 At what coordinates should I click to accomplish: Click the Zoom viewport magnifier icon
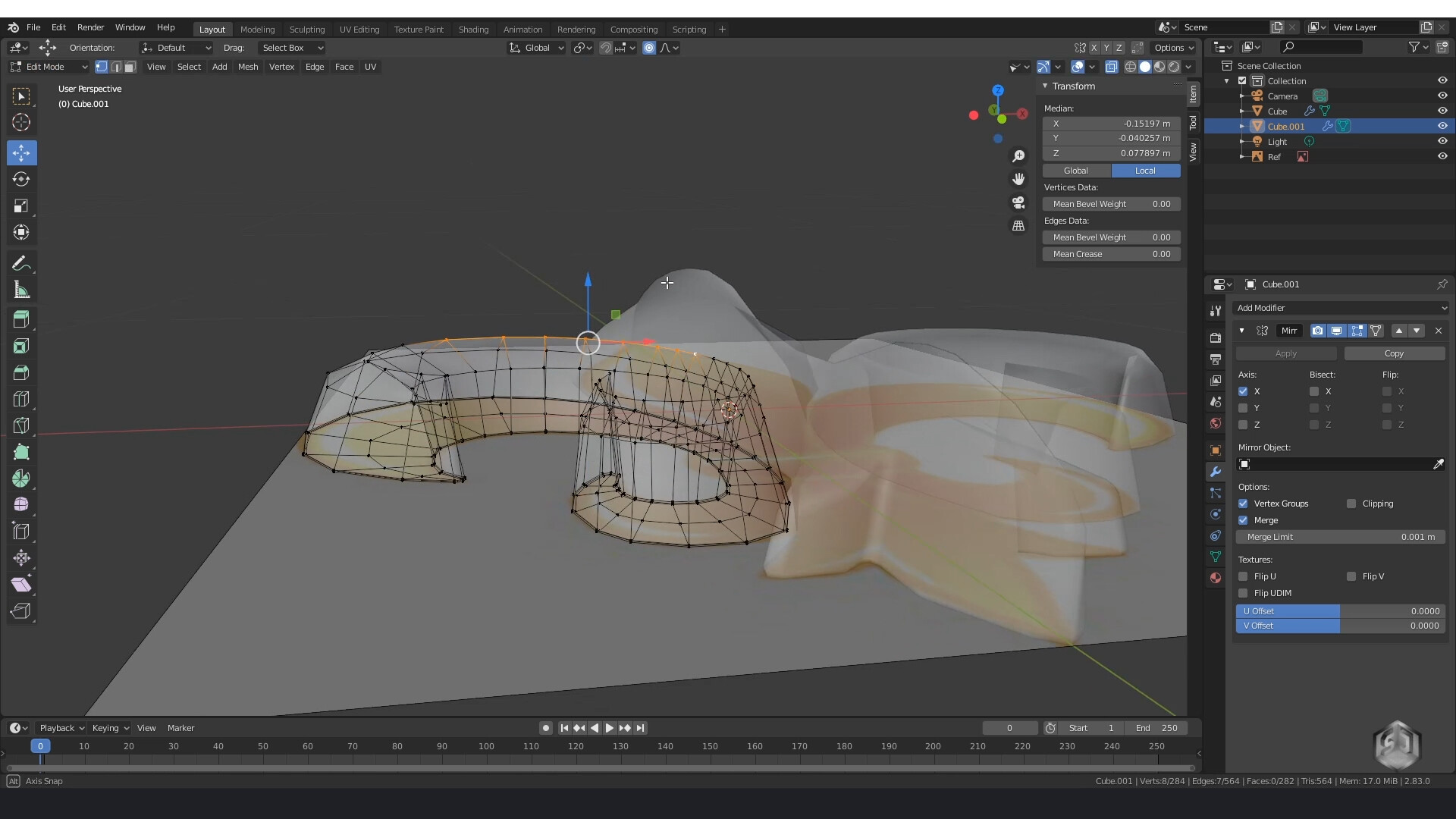1018,156
